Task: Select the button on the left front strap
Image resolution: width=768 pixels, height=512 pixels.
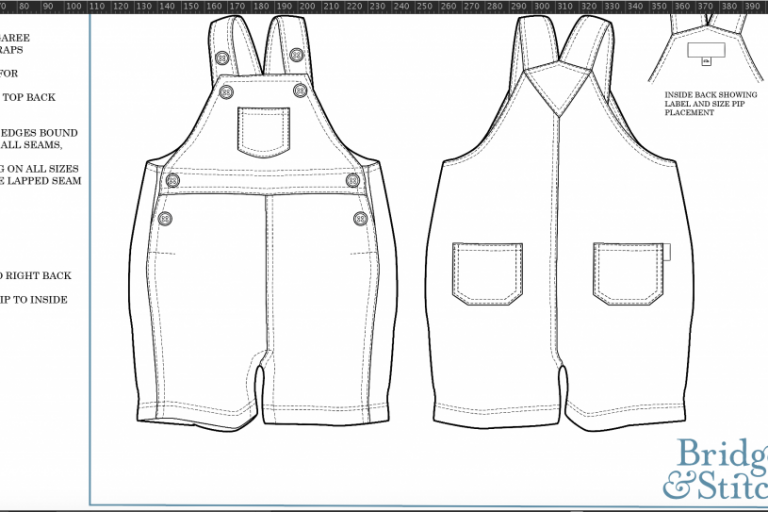Action: coord(222,58)
